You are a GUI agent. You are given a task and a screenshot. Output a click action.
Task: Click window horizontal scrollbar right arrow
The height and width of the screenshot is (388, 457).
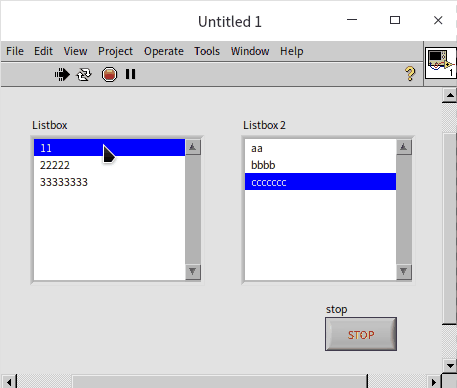(434, 382)
